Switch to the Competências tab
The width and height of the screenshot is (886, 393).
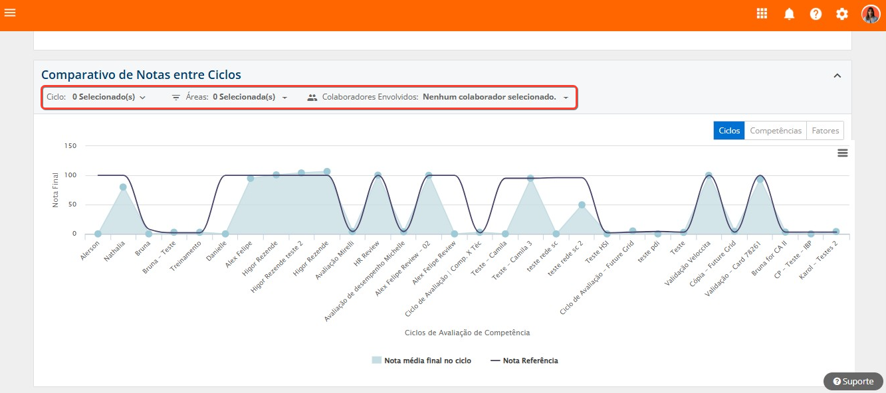(775, 130)
